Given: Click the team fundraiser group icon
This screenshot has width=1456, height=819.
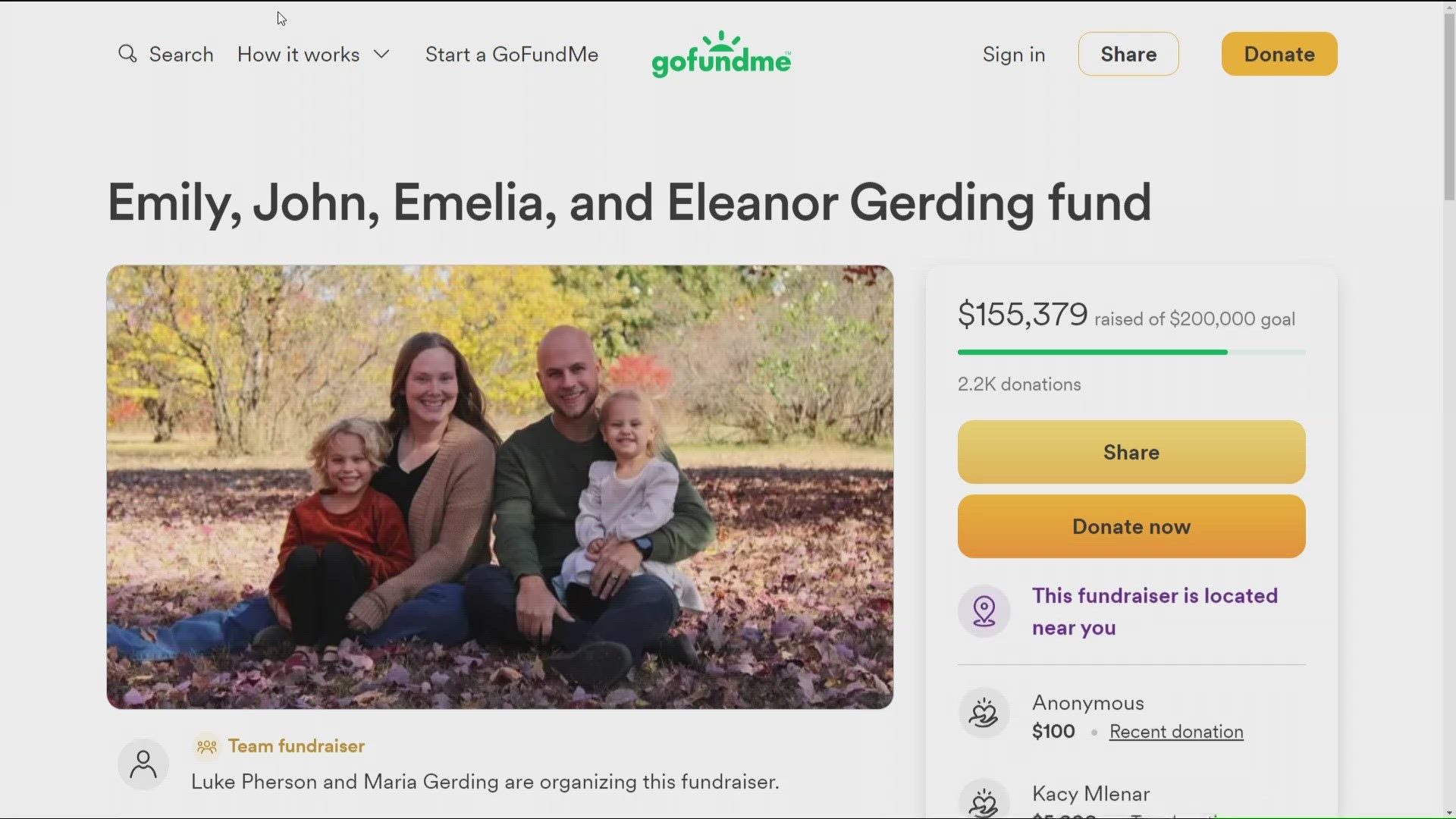Looking at the screenshot, I should point(206,745).
